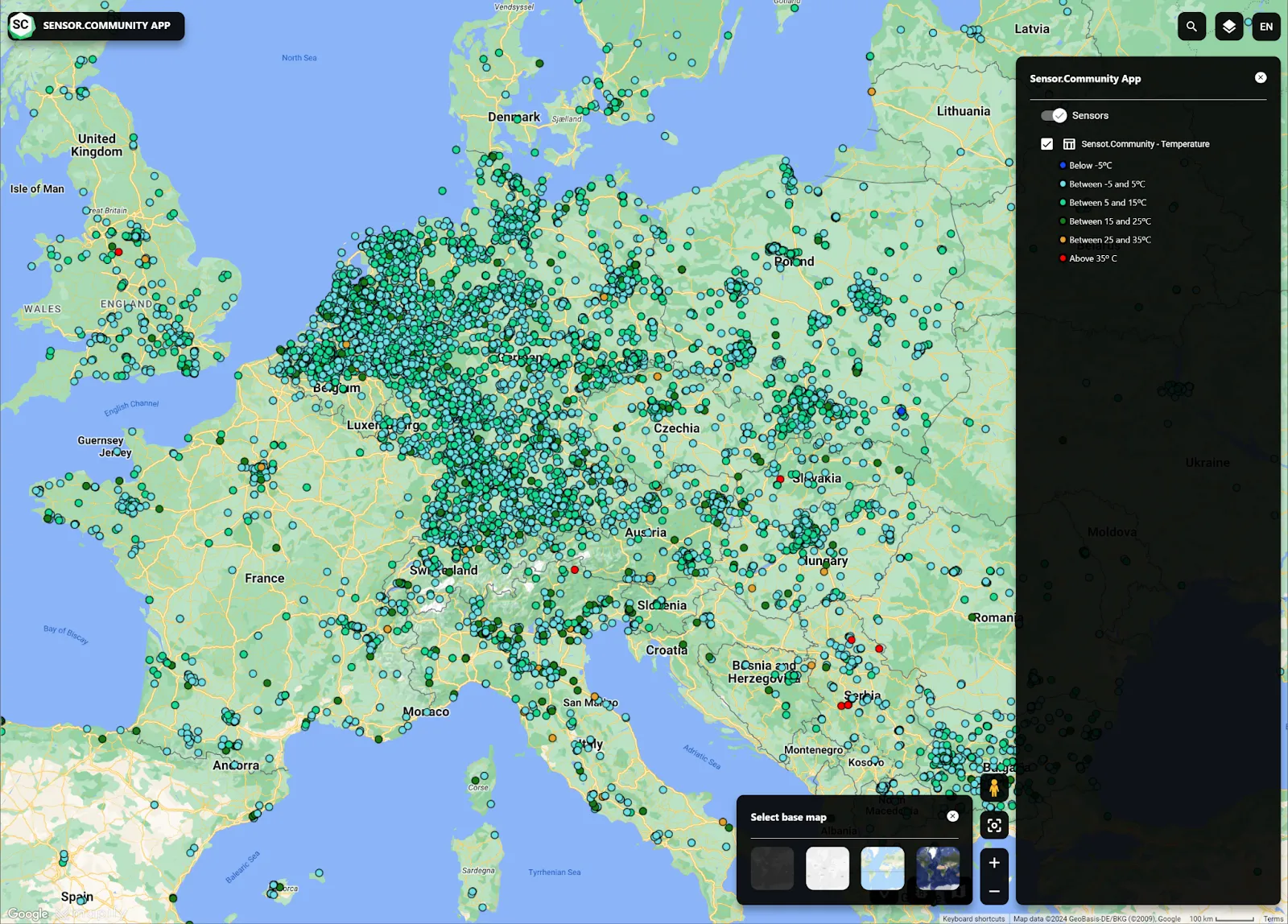The height and width of the screenshot is (924, 1288).
Task: Choose the satellite base map thumbnail
Action: [938, 868]
